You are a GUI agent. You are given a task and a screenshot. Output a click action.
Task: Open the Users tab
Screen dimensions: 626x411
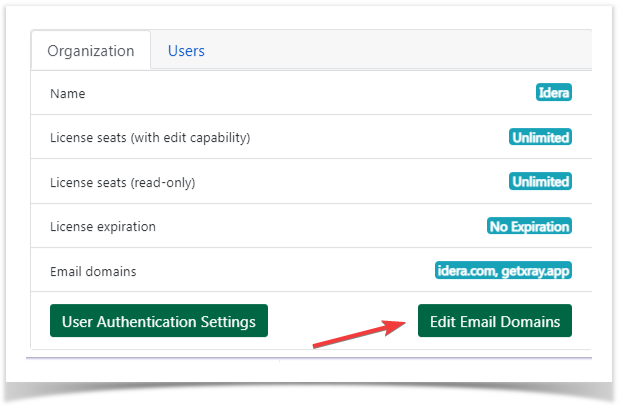tap(186, 51)
